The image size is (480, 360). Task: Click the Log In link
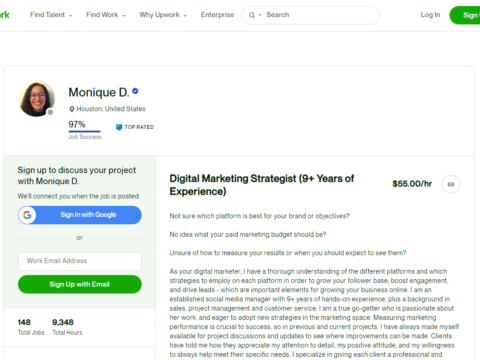click(430, 15)
